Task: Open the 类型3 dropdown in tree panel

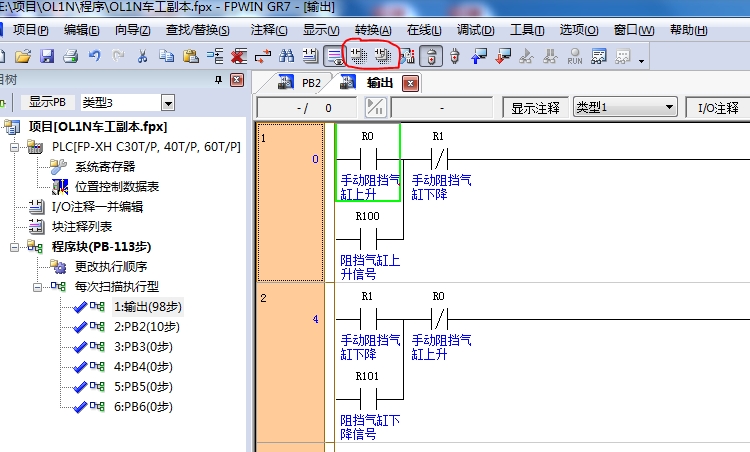Action: (168, 102)
